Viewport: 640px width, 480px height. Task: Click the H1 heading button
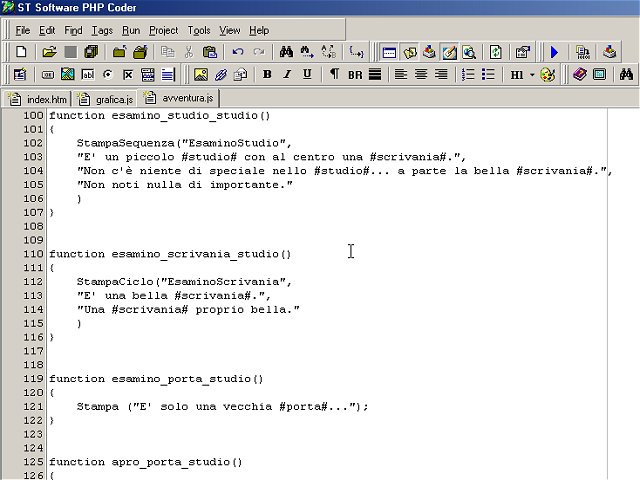tap(517, 75)
